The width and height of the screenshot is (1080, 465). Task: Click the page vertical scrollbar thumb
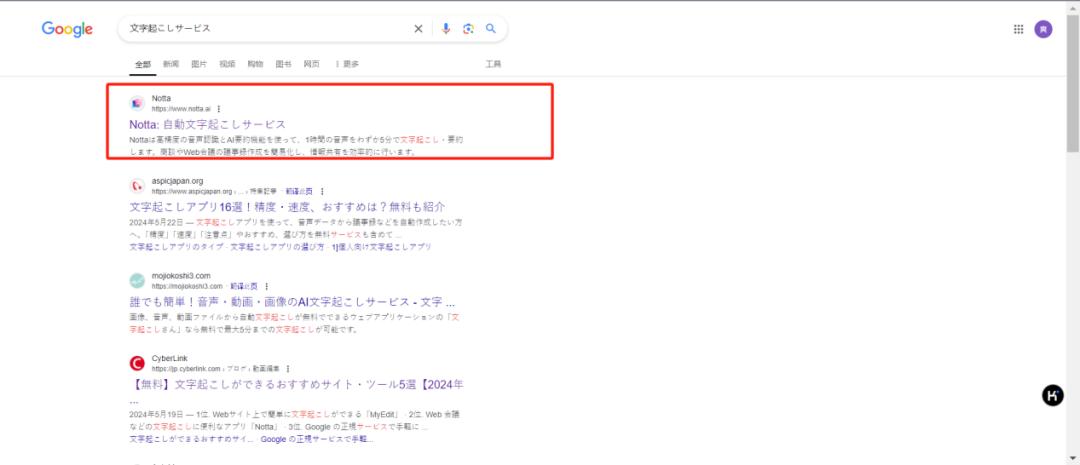pos(1072,83)
